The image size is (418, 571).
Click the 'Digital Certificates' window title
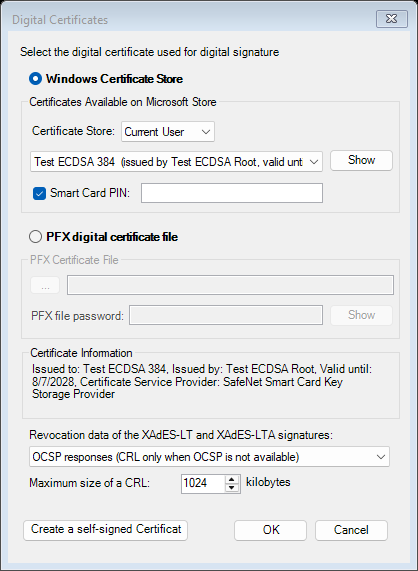[60, 20]
